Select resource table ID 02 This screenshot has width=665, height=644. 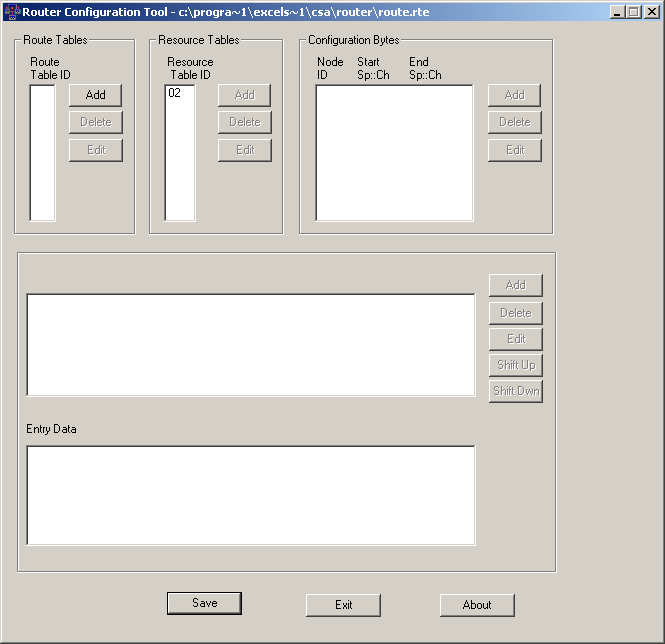point(175,93)
